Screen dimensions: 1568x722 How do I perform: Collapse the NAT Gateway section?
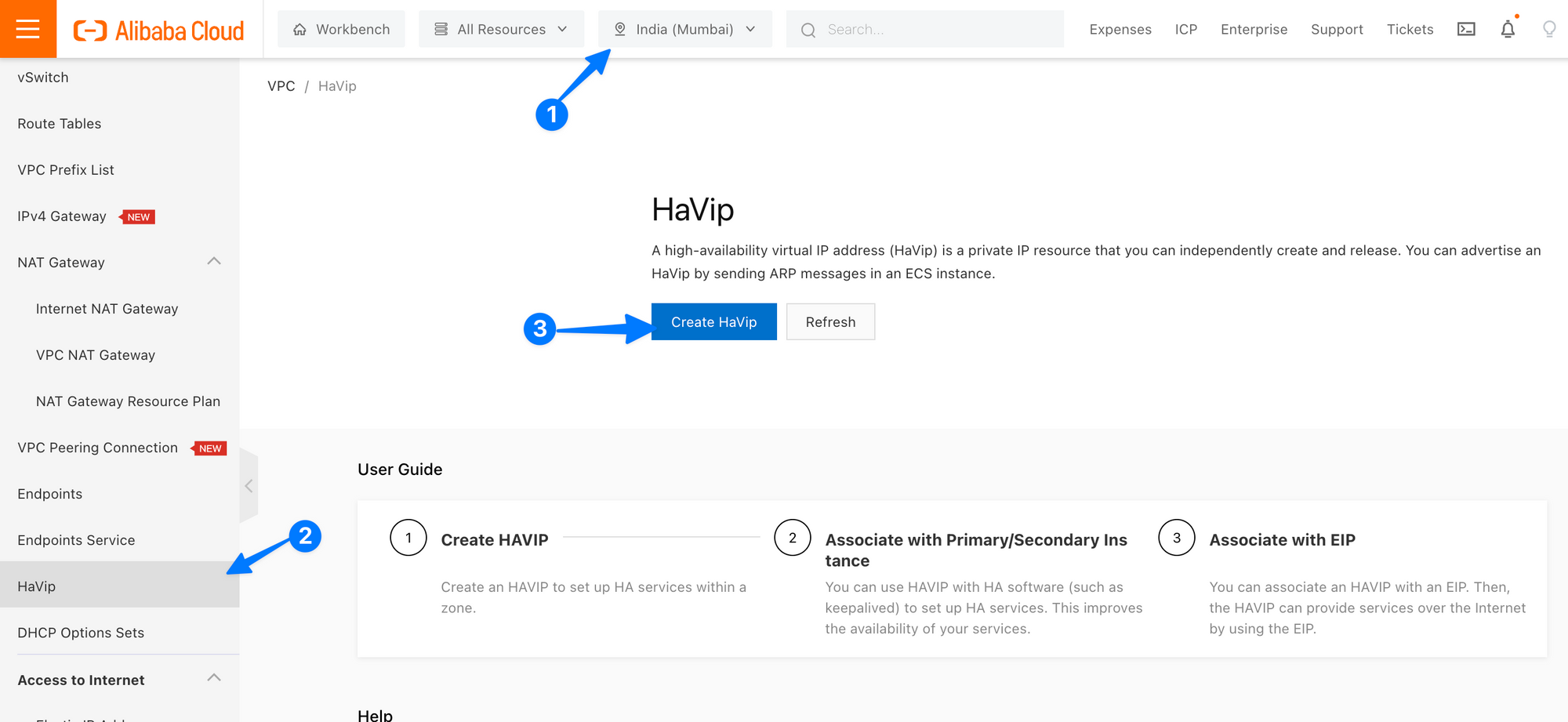(213, 261)
